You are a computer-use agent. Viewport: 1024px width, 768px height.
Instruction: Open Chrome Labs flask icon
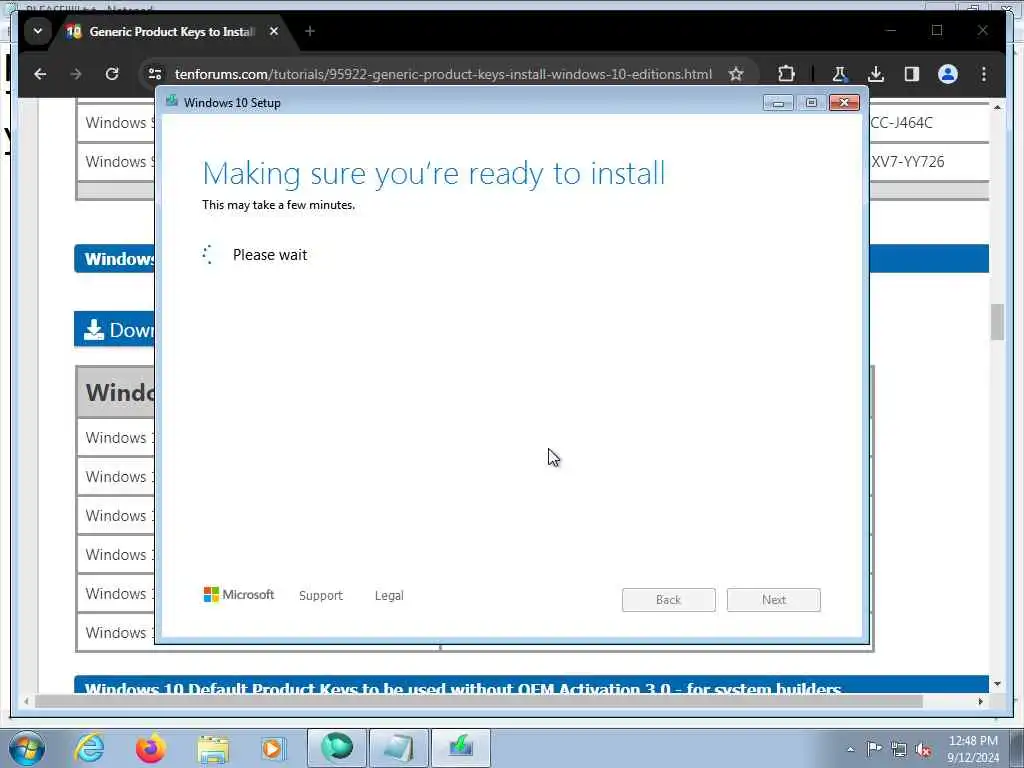pos(839,74)
